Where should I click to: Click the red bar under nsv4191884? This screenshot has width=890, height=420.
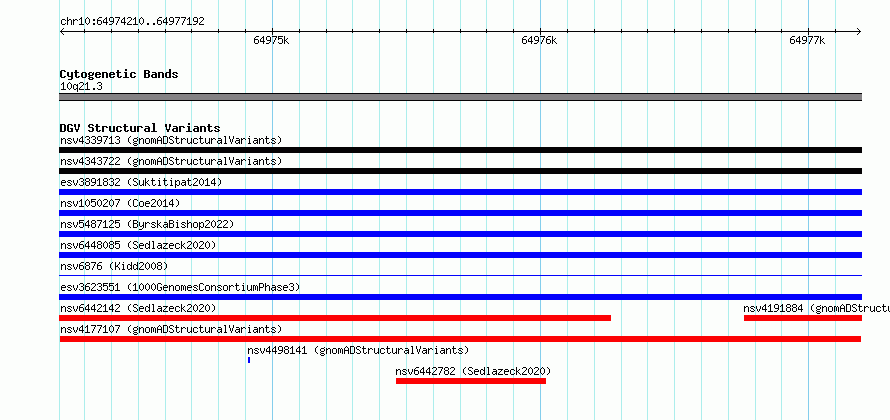click(803, 318)
